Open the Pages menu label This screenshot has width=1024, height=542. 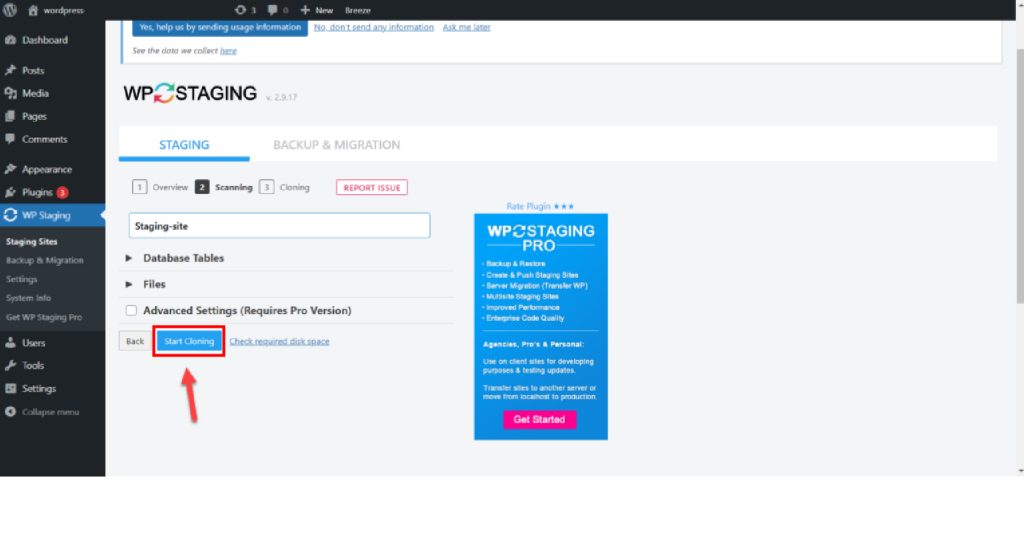[x=34, y=116]
